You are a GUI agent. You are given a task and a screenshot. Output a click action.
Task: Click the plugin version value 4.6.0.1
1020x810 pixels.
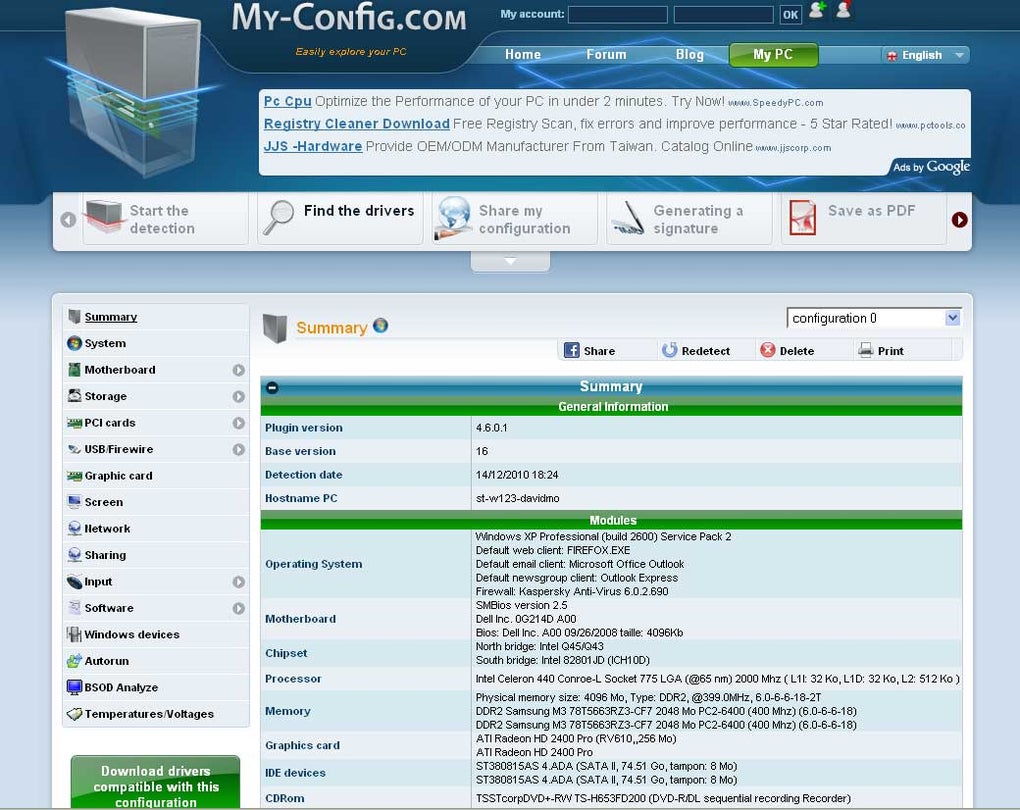pyautogui.click(x=491, y=427)
